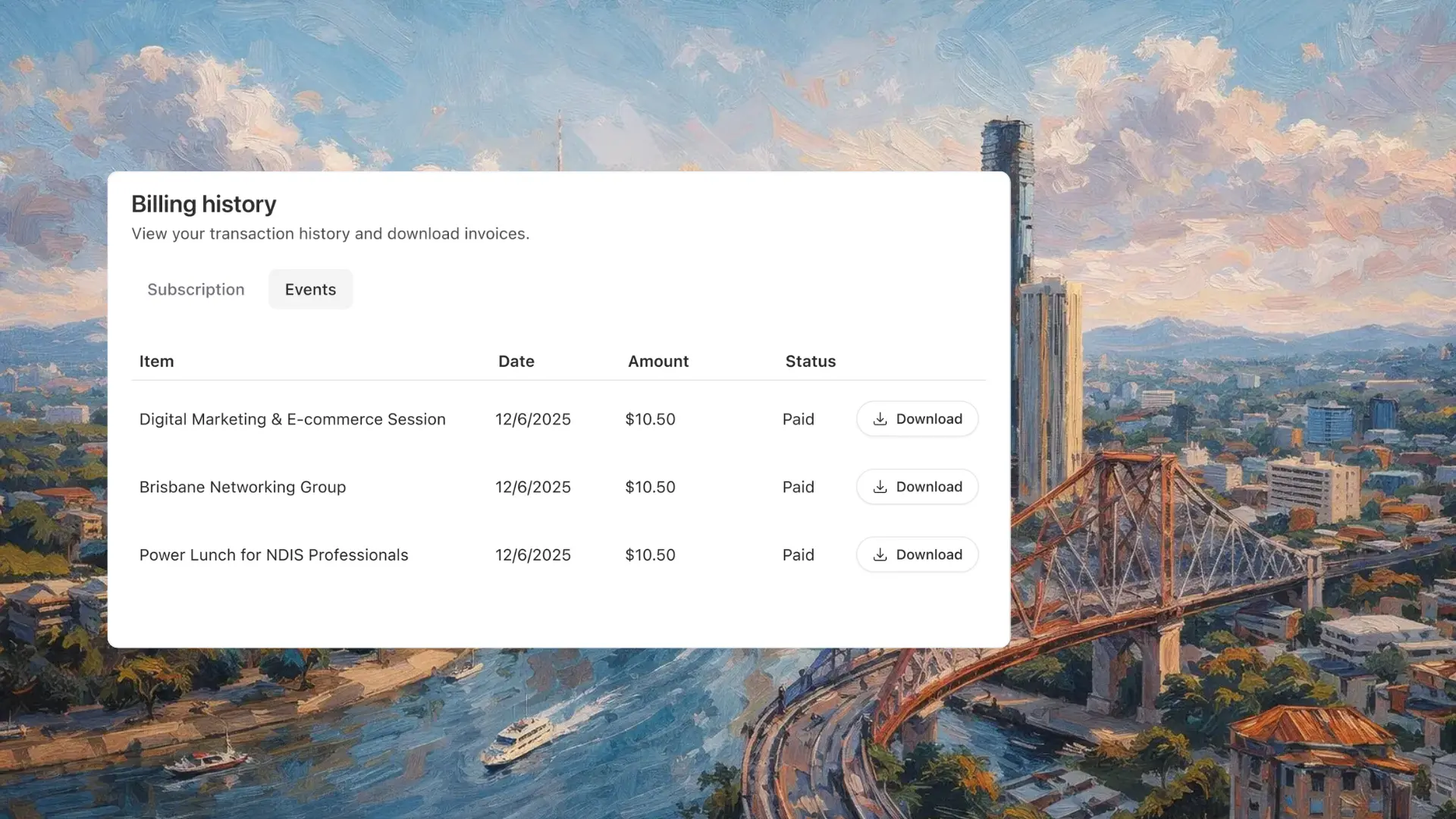Select the Digital Marketing & E-commerce Session item name
This screenshot has height=819, width=1456.
tap(292, 419)
